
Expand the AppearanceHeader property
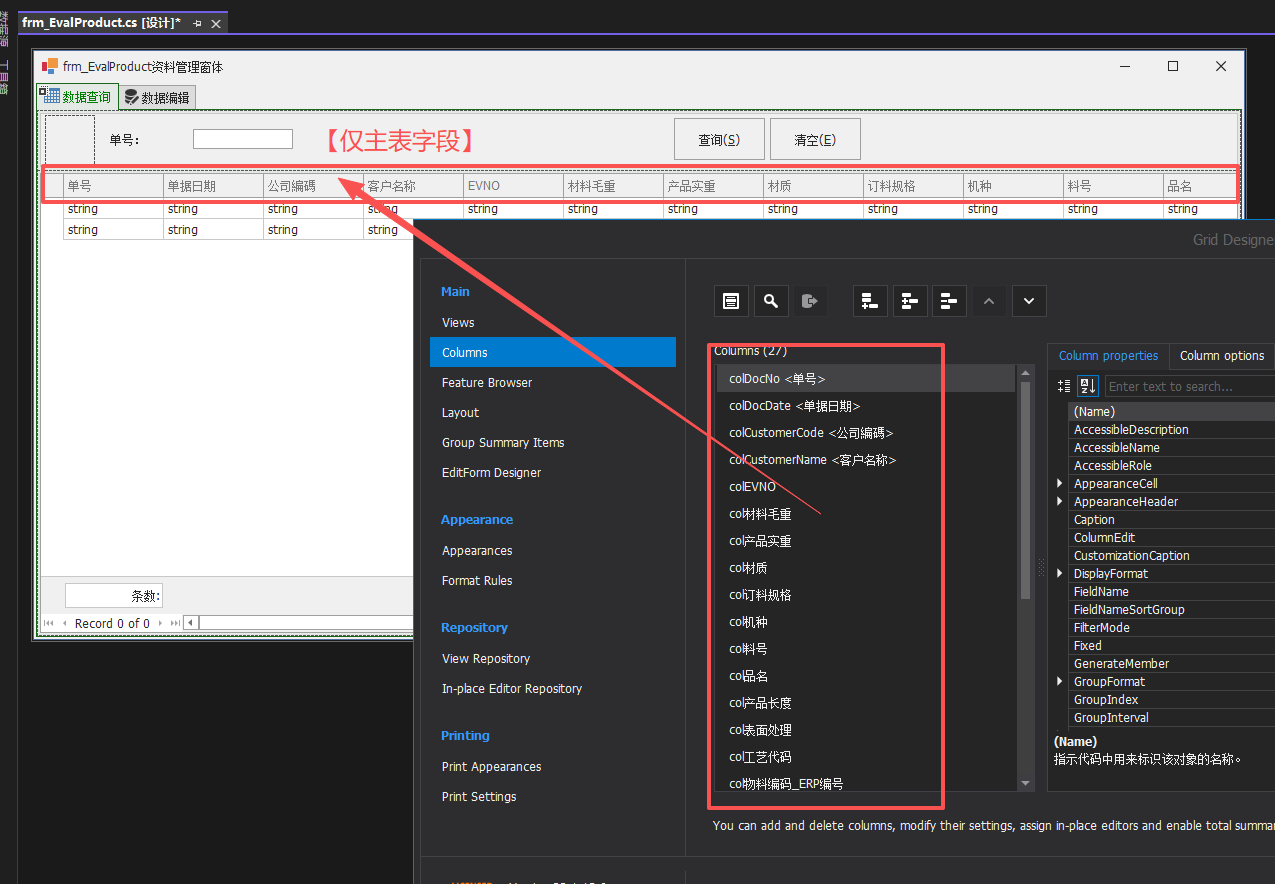pyautogui.click(x=1060, y=501)
